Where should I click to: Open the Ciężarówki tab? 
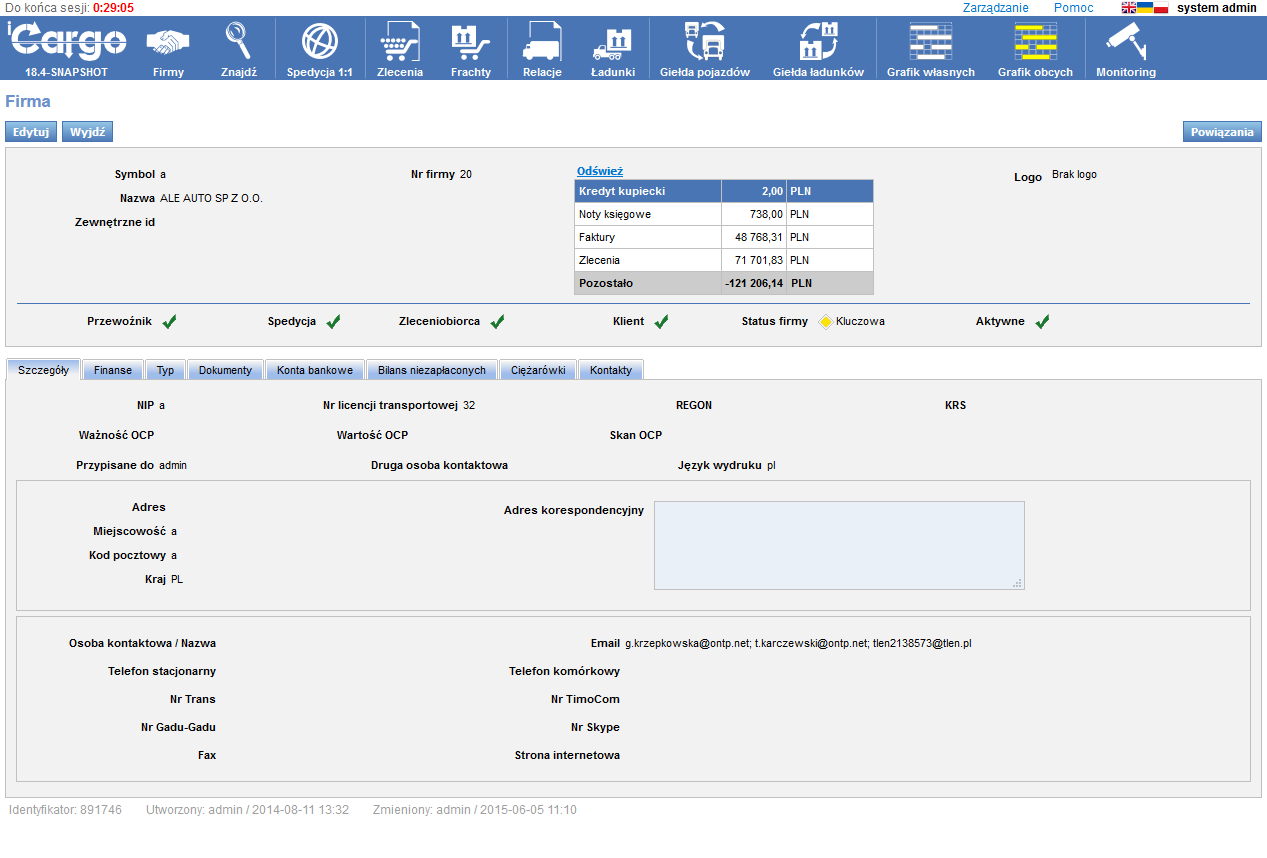[x=538, y=370]
